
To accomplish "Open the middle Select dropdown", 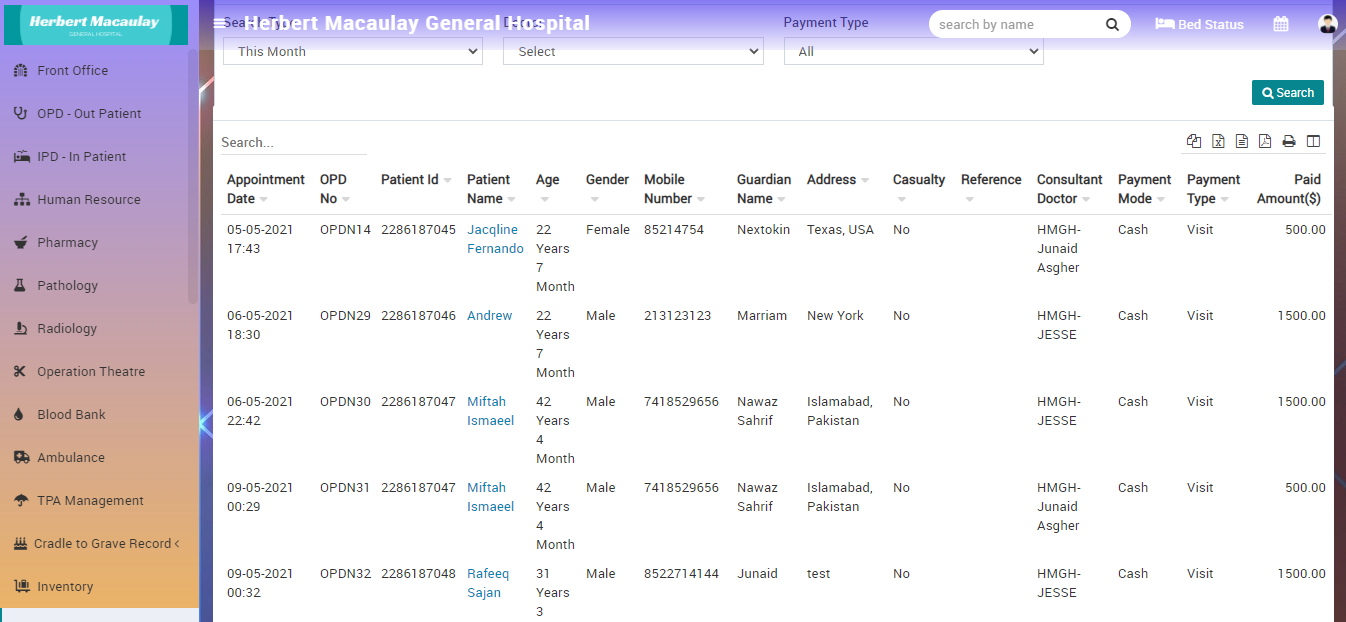I will tap(633, 52).
